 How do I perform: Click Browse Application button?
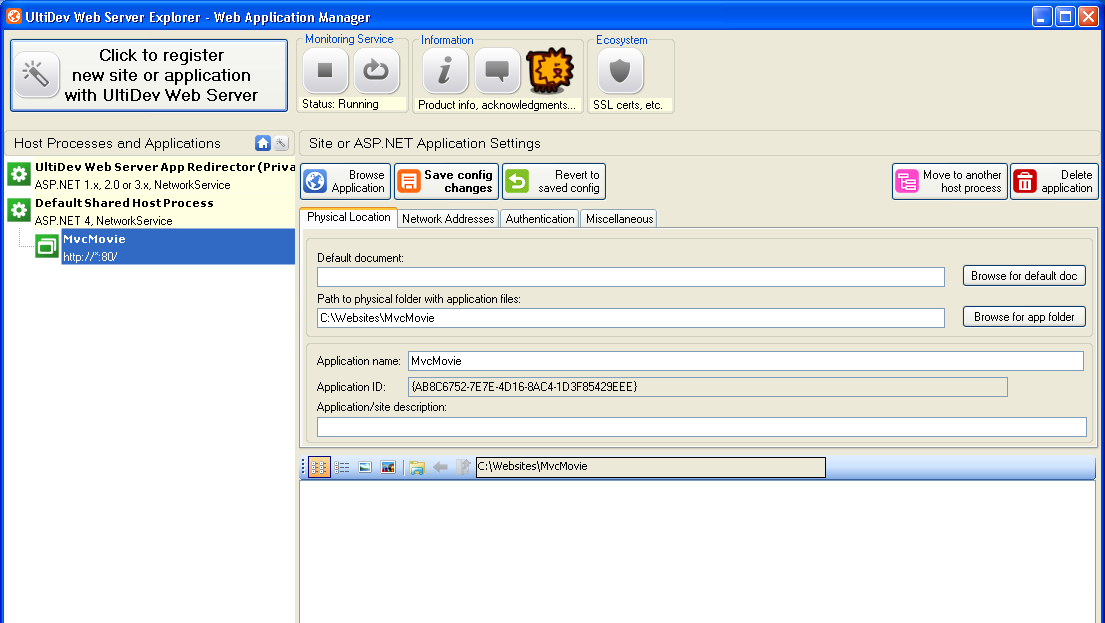[x=345, y=181]
